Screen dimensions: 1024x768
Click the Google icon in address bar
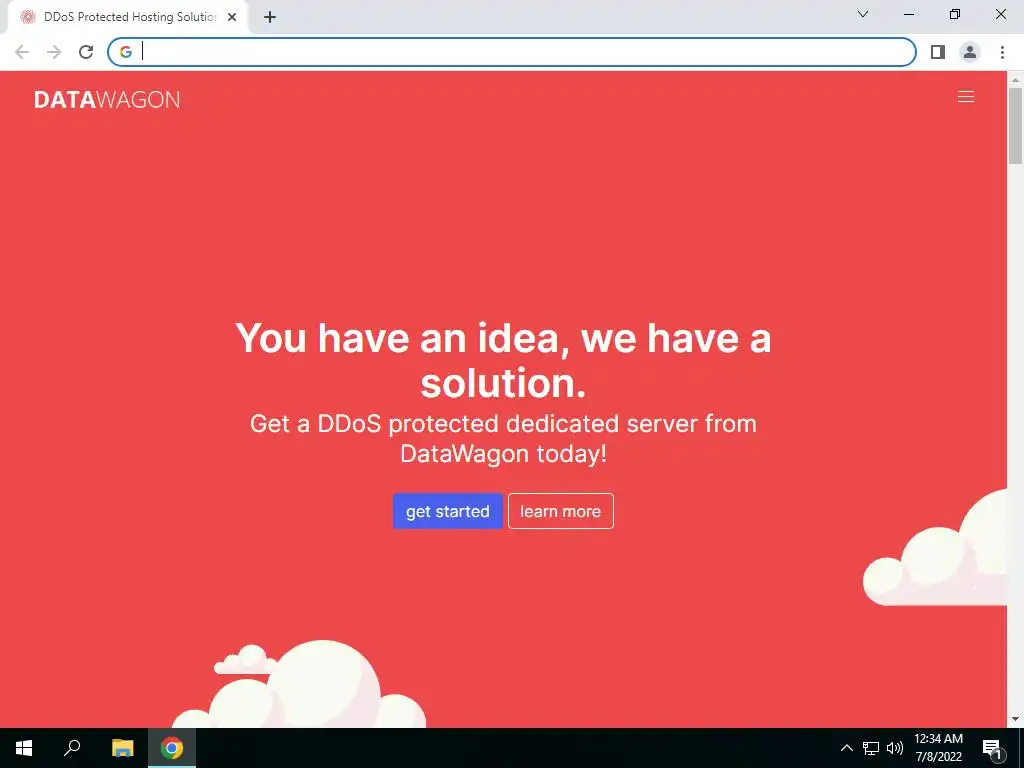point(125,52)
